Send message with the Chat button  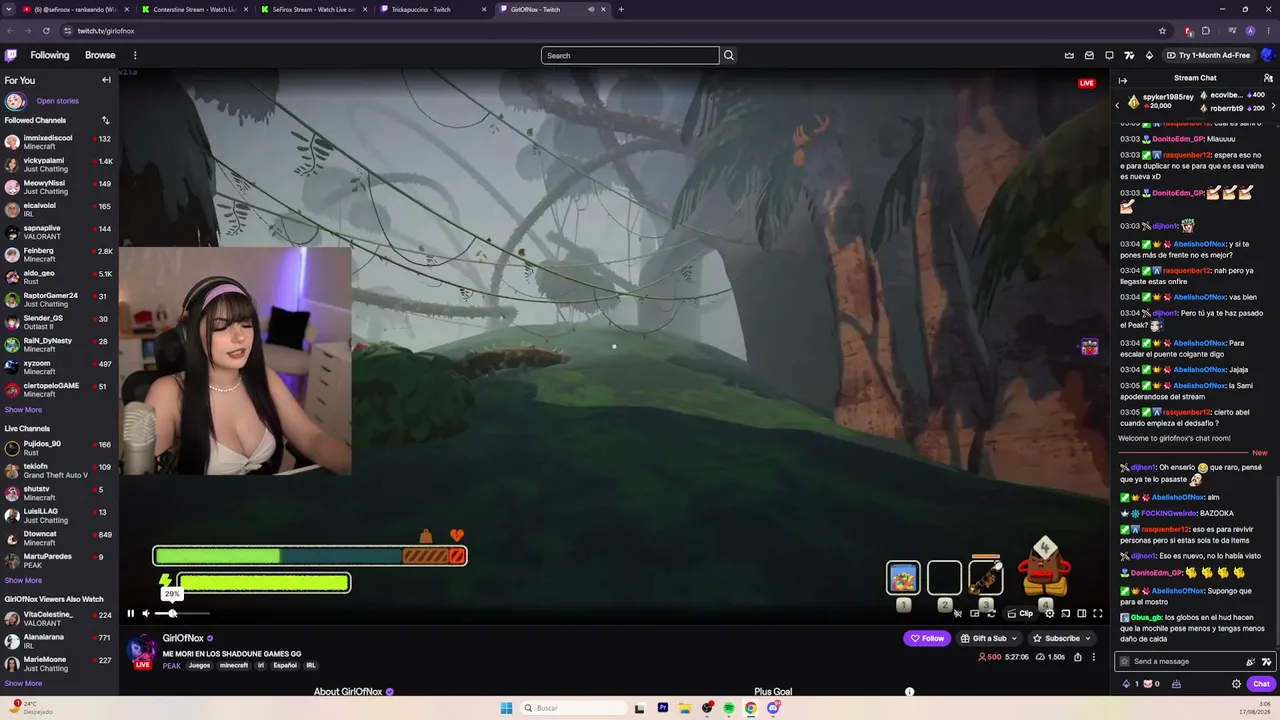[1261, 684]
